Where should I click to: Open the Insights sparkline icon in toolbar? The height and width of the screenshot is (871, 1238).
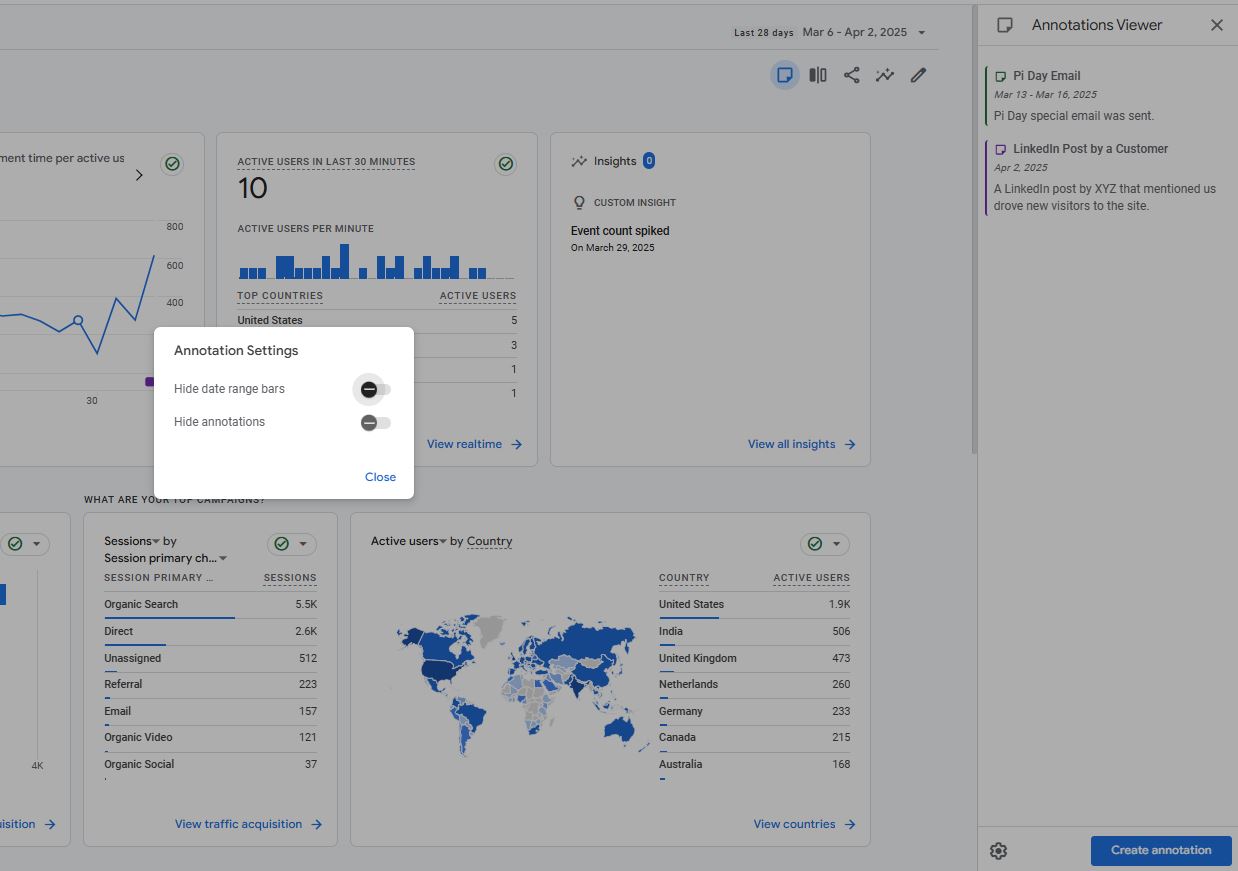pos(885,75)
